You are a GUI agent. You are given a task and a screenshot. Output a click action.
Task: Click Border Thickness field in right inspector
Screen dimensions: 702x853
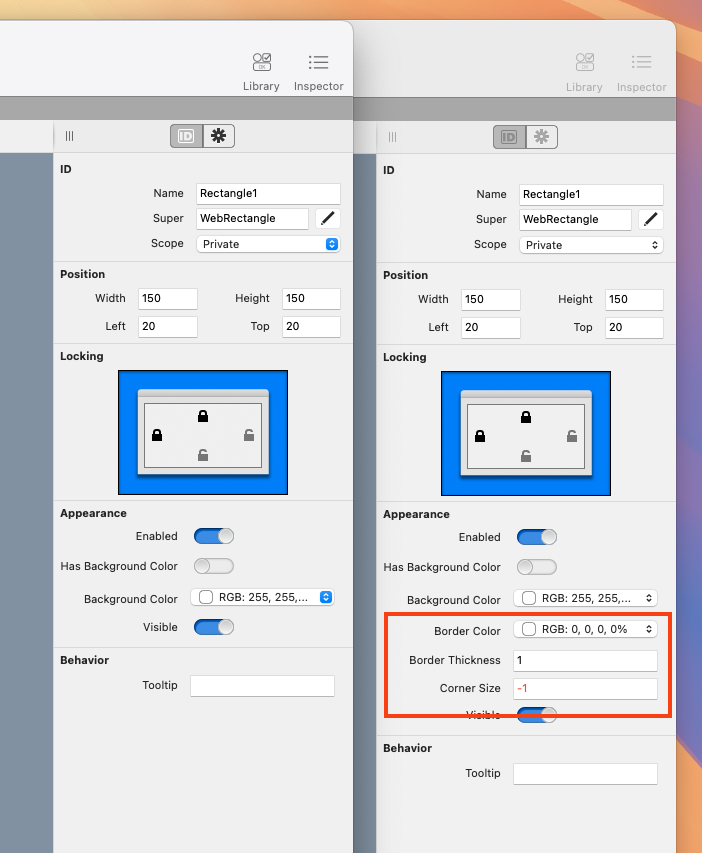pyautogui.click(x=586, y=660)
